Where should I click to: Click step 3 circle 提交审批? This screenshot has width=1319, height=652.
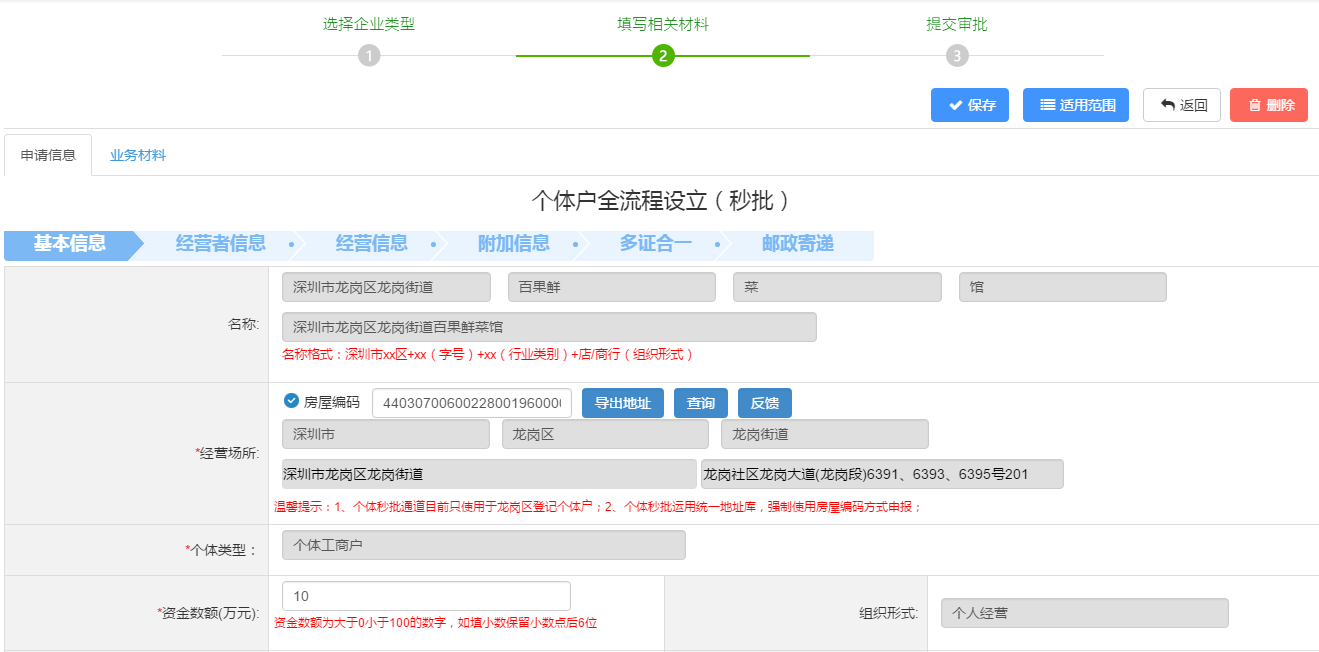click(957, 56)
